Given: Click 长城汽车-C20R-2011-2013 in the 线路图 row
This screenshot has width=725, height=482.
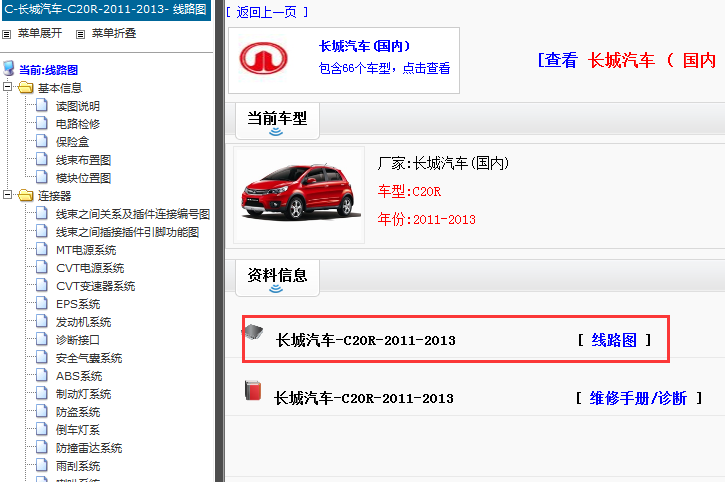Looking at the screenshot, I should [x=365, y=340].
